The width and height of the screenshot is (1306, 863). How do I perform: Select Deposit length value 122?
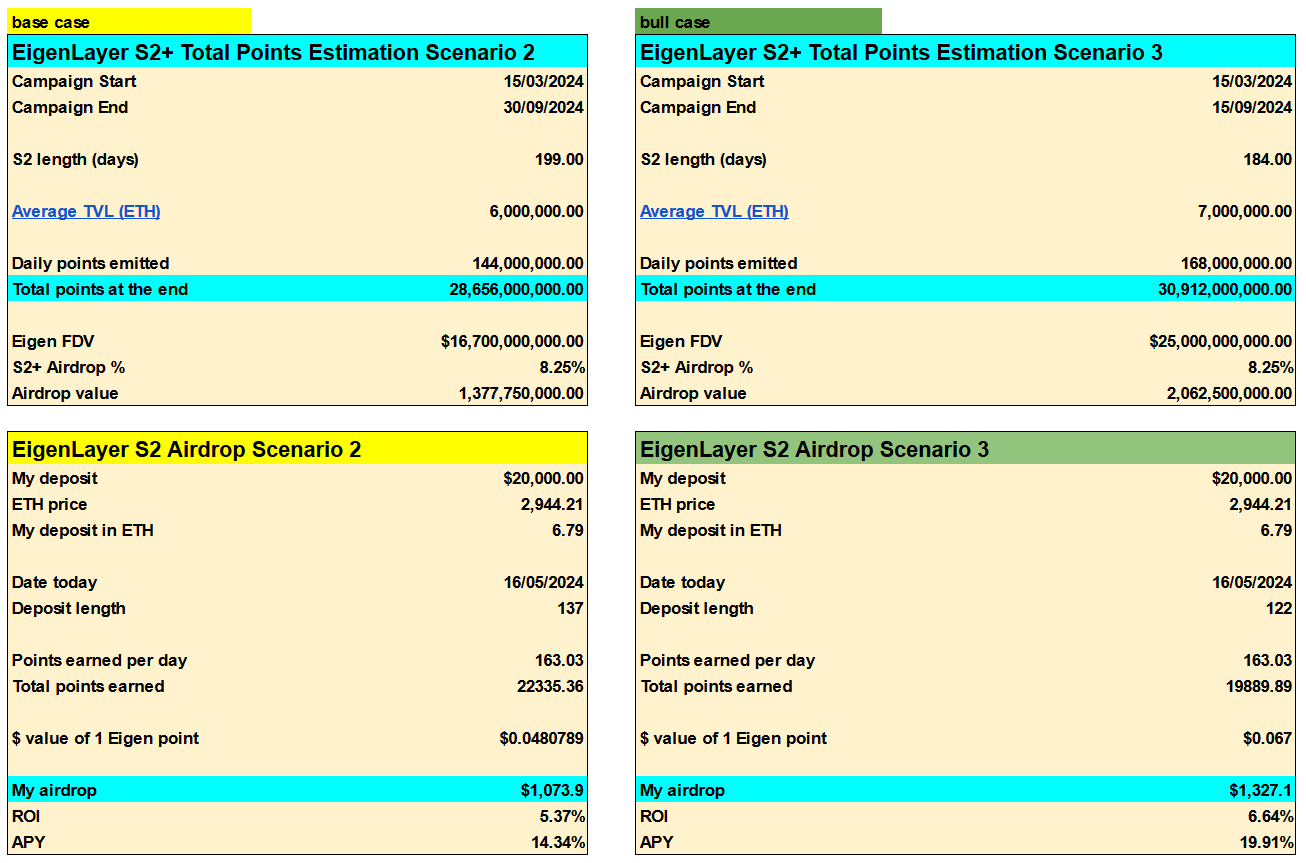[1279, 608]
